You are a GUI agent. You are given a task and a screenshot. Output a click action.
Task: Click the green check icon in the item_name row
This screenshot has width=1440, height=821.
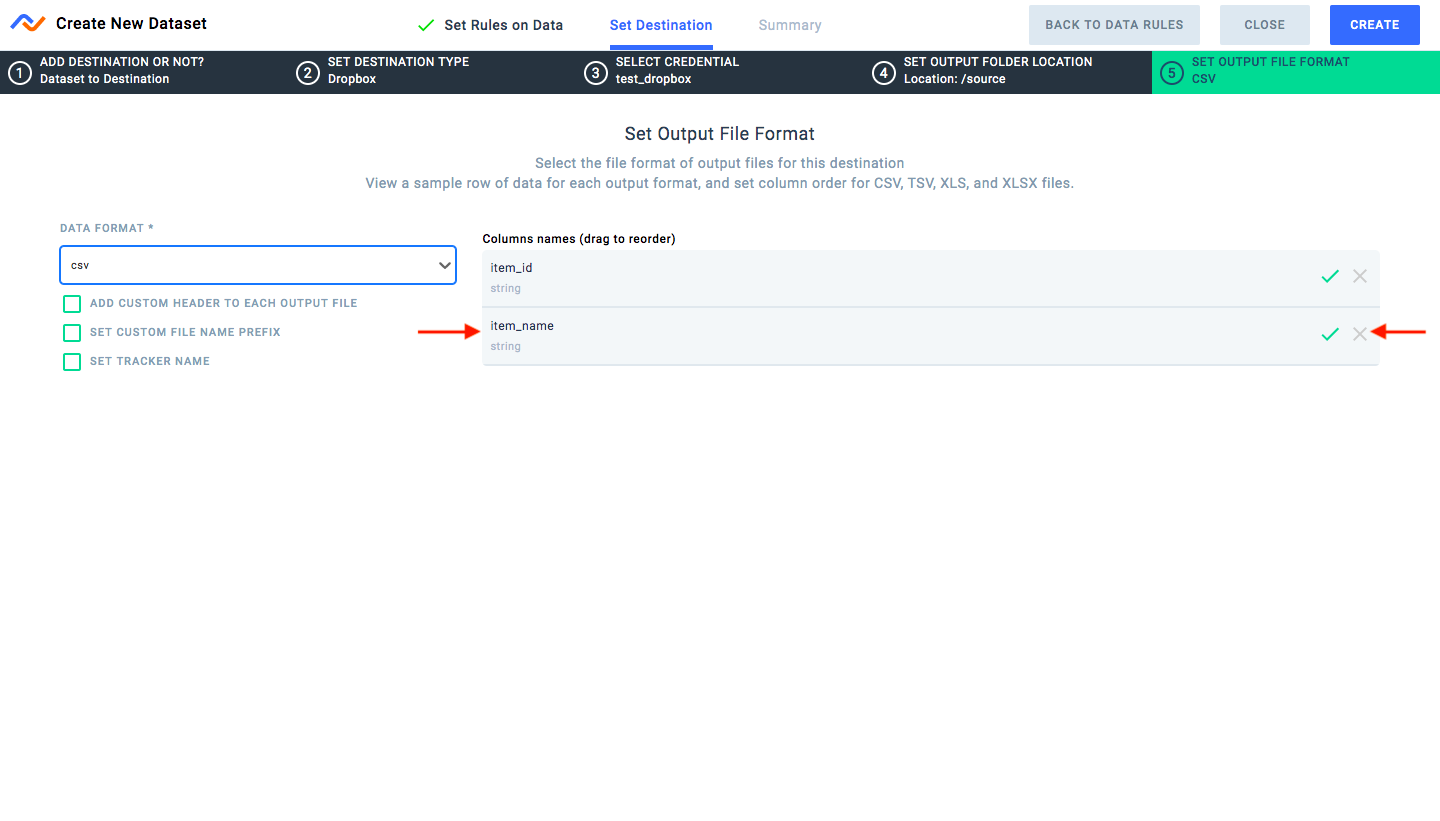(1329, 335)
